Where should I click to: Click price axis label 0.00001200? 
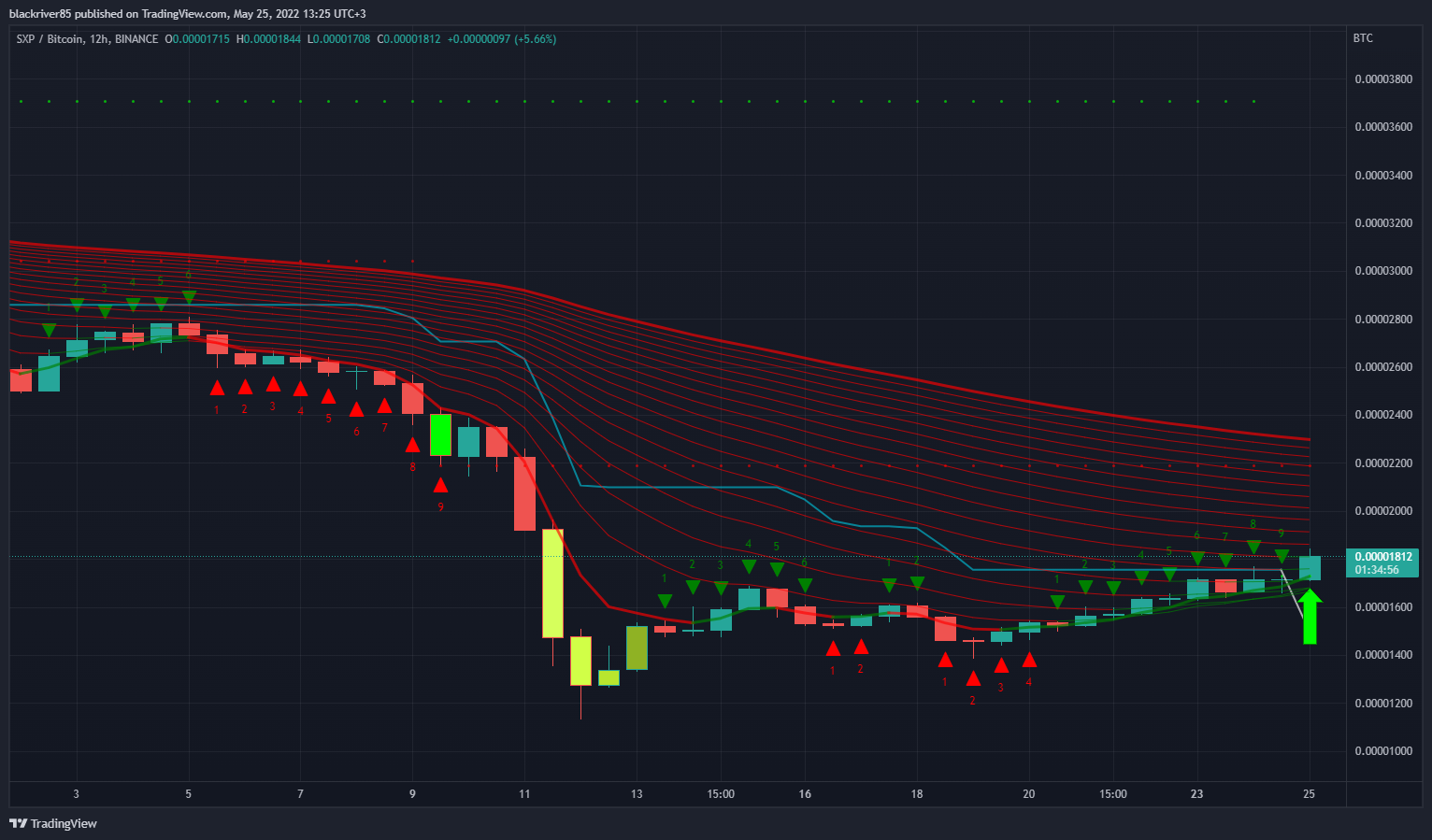pyautogui.click(x=1383, y=704)
